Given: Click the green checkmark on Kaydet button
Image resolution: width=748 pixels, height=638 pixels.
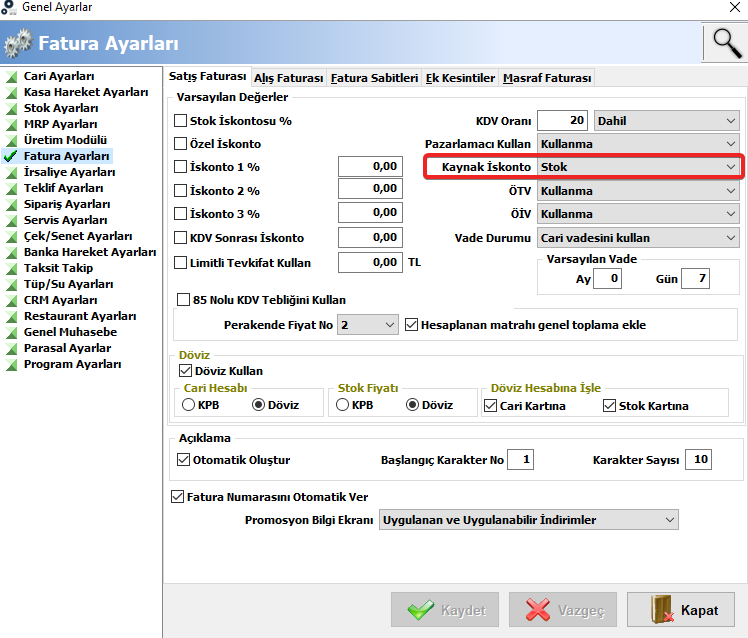Looking at the screenshot, I should pyautogui.click(x=421, y=609).
